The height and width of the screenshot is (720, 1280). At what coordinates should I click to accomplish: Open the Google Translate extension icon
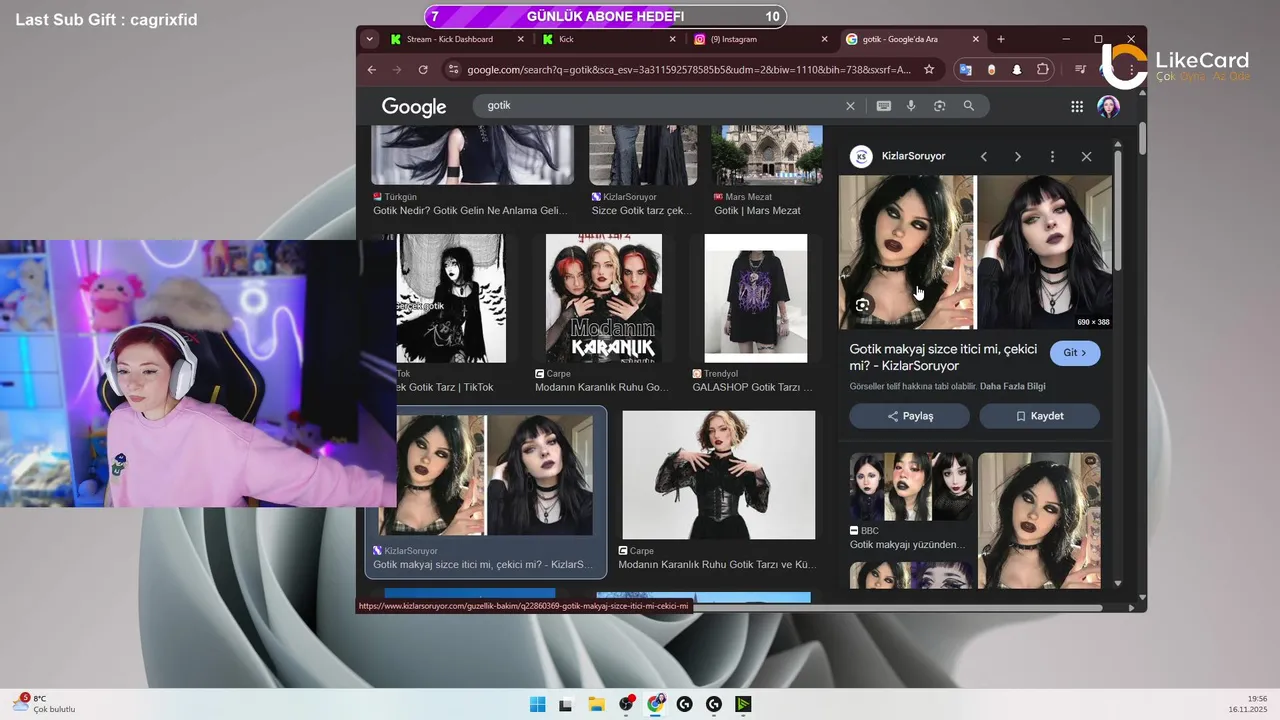coord(965,70)
